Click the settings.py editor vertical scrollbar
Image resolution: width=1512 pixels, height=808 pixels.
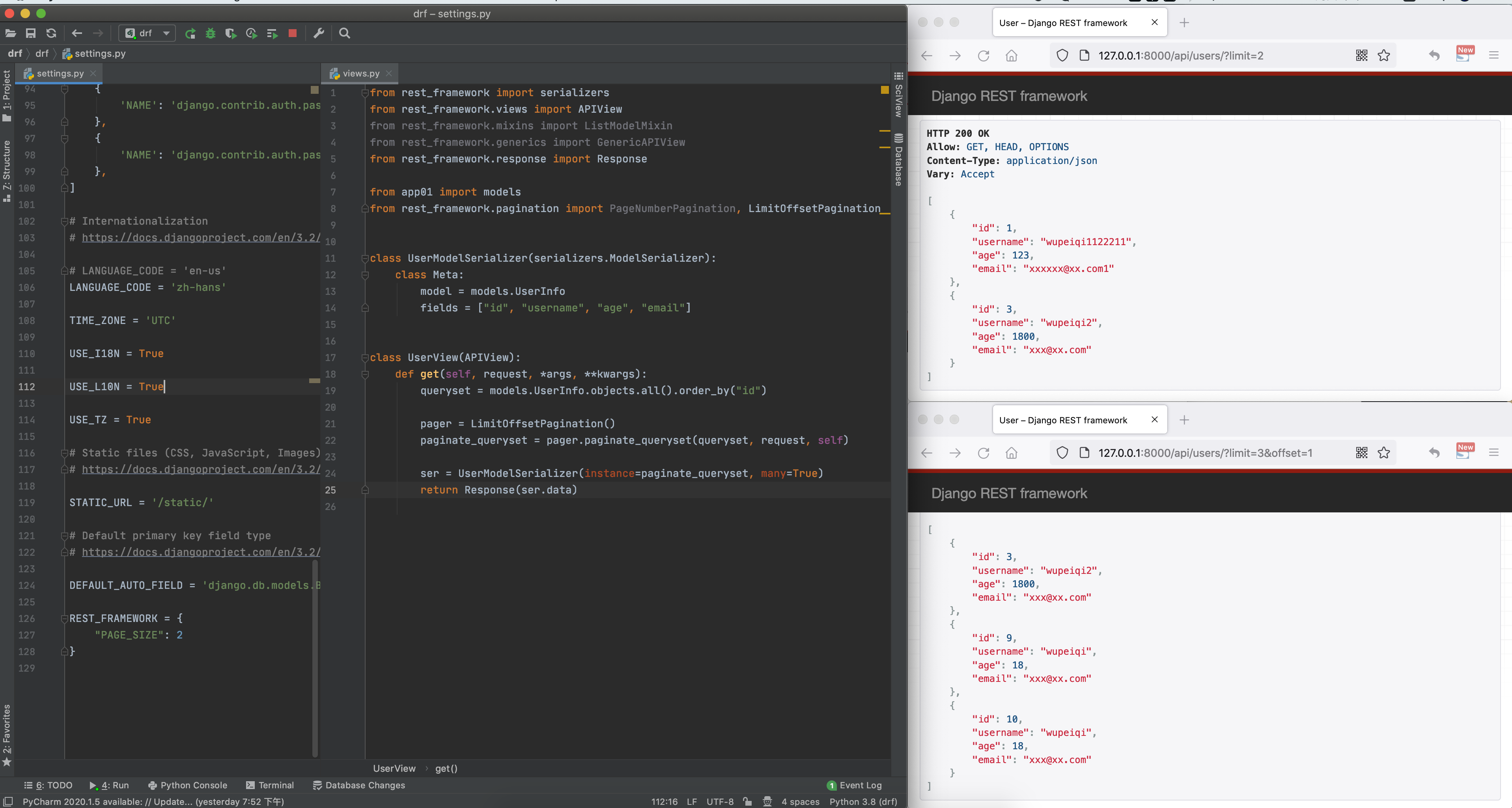[315, 657]
